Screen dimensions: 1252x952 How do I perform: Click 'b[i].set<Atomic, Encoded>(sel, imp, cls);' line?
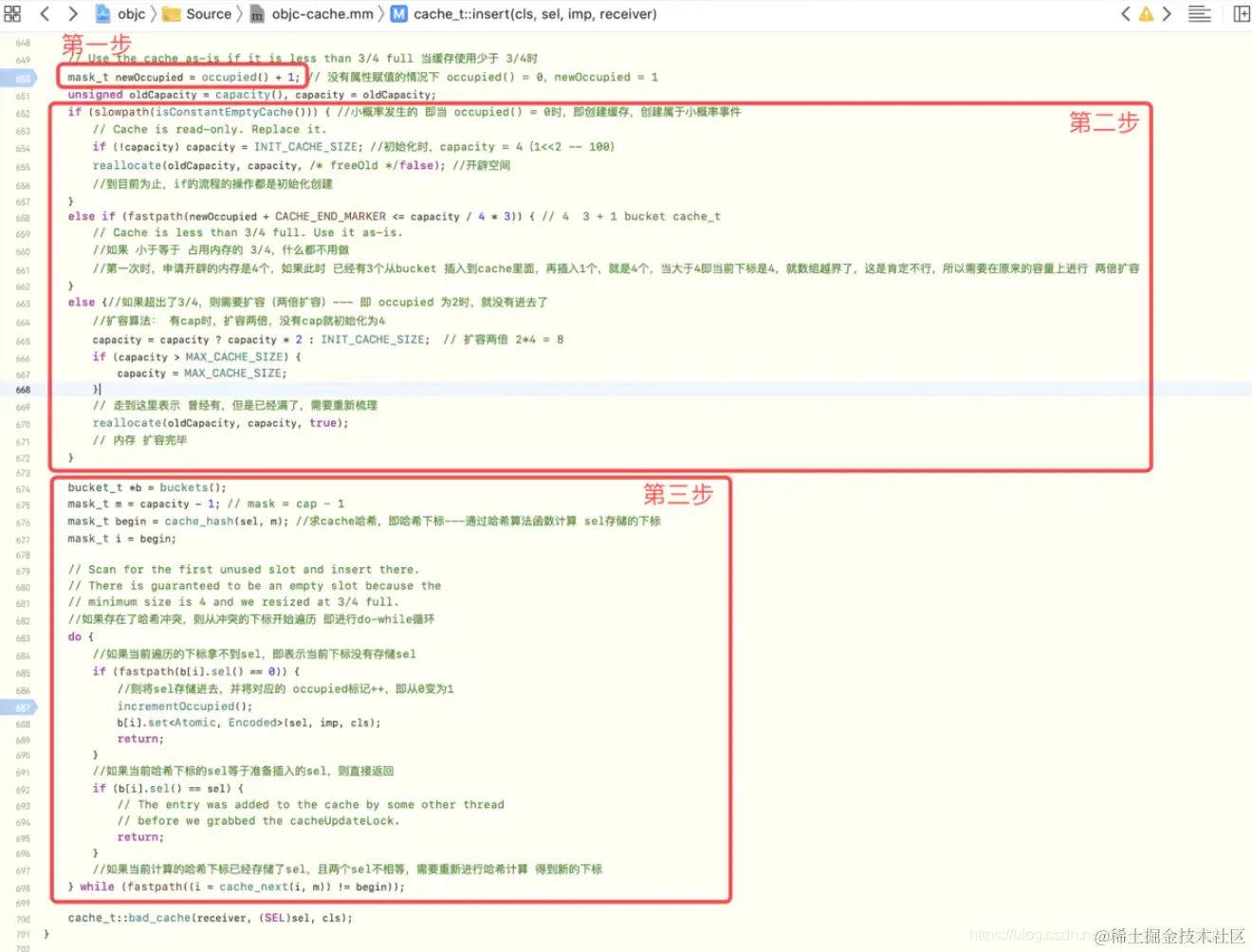(249, 723)
